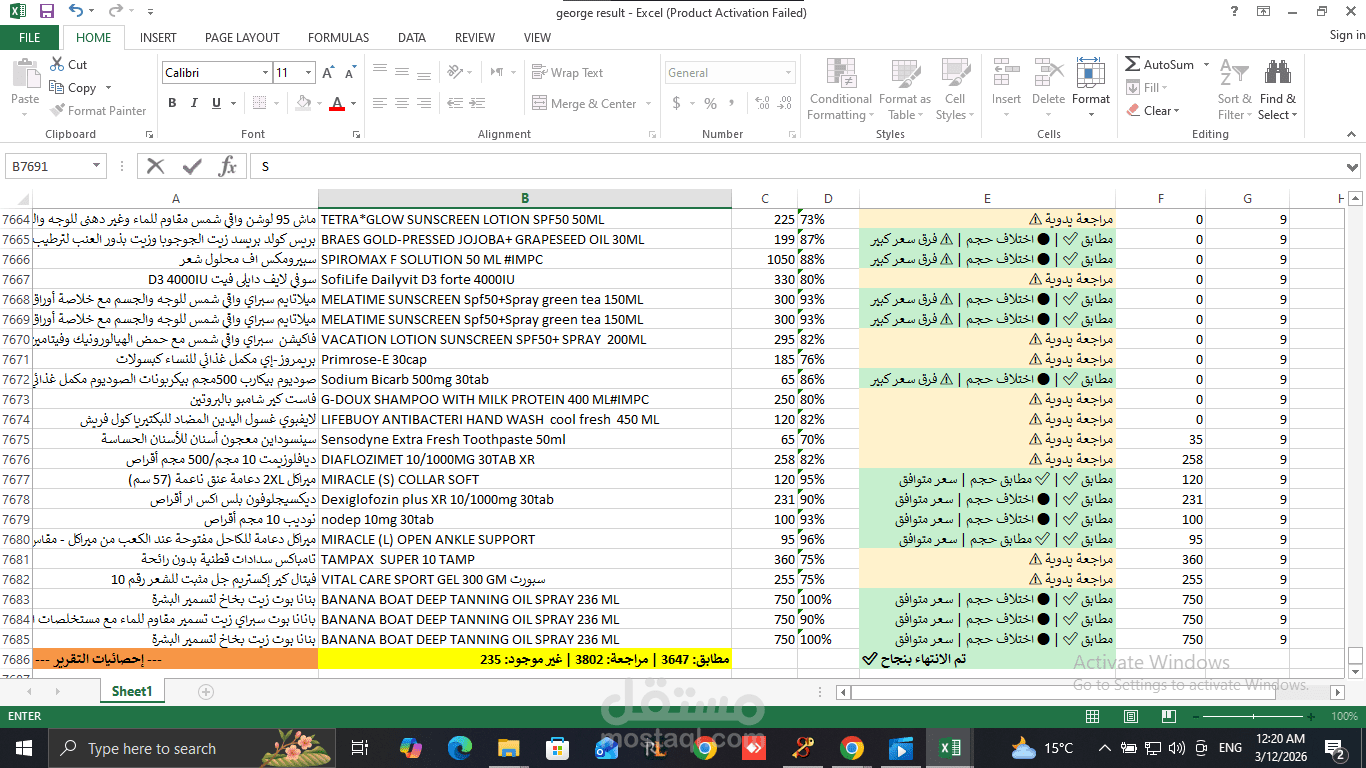Open notification center in system tray

(1335, 748)
